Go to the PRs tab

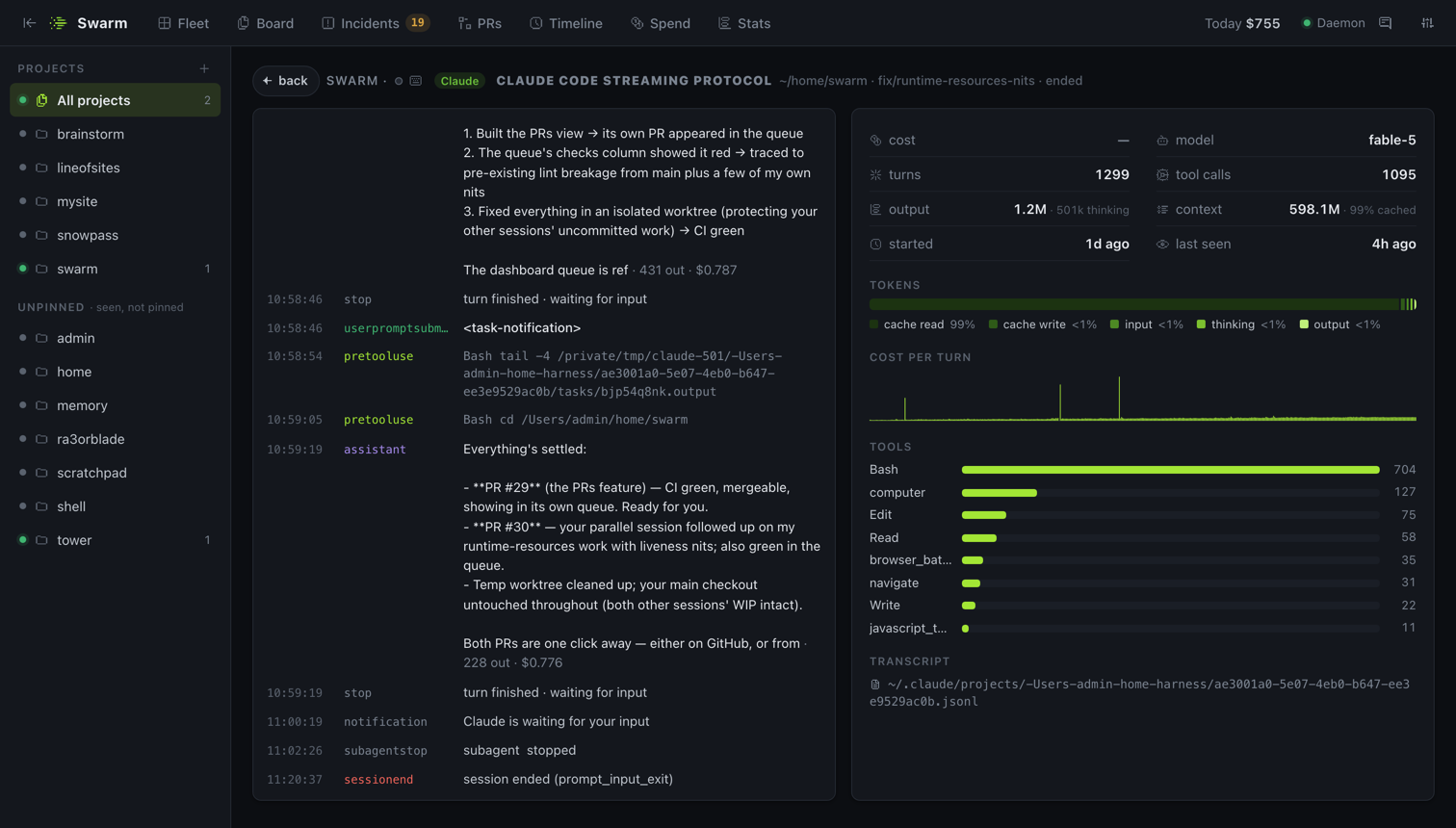[x=480, y=23]
